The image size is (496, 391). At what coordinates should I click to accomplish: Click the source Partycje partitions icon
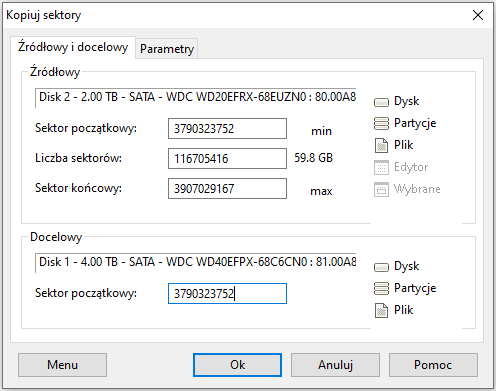[x=381, y=123]
